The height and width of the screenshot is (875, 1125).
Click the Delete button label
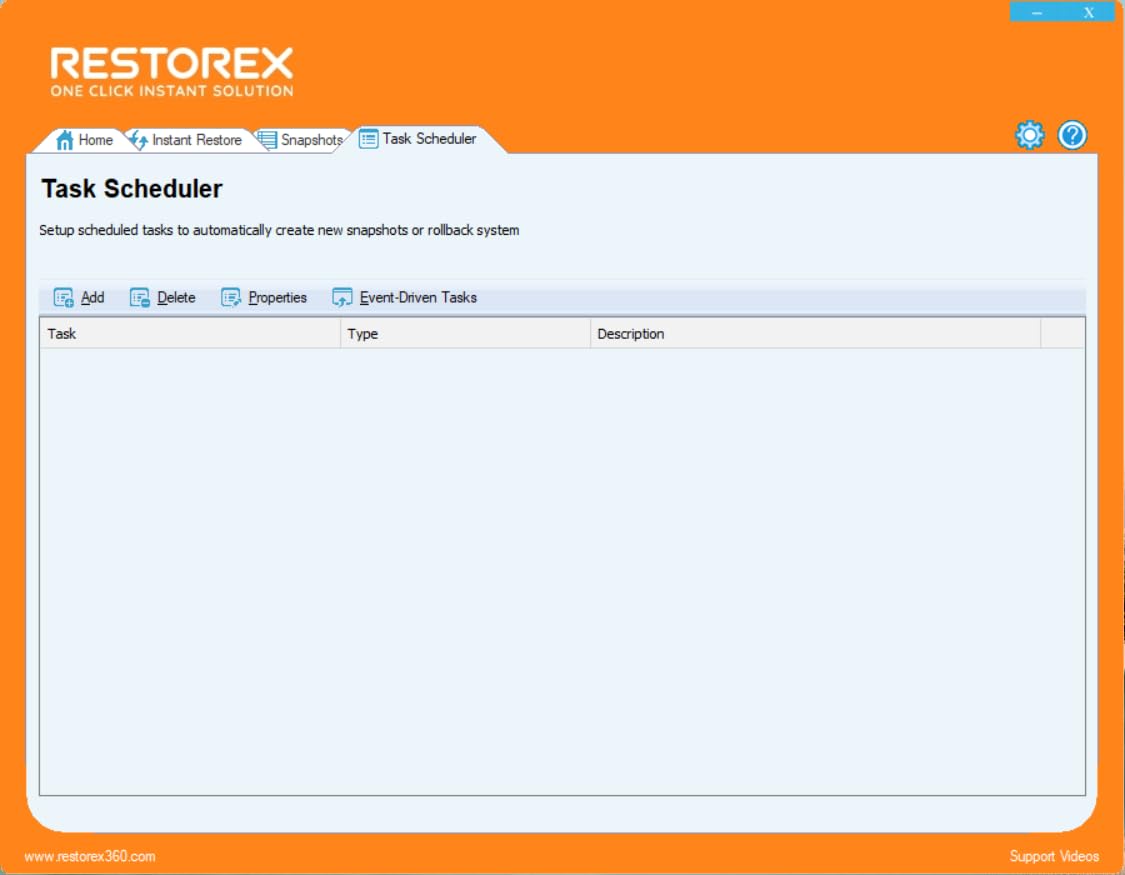176,298
